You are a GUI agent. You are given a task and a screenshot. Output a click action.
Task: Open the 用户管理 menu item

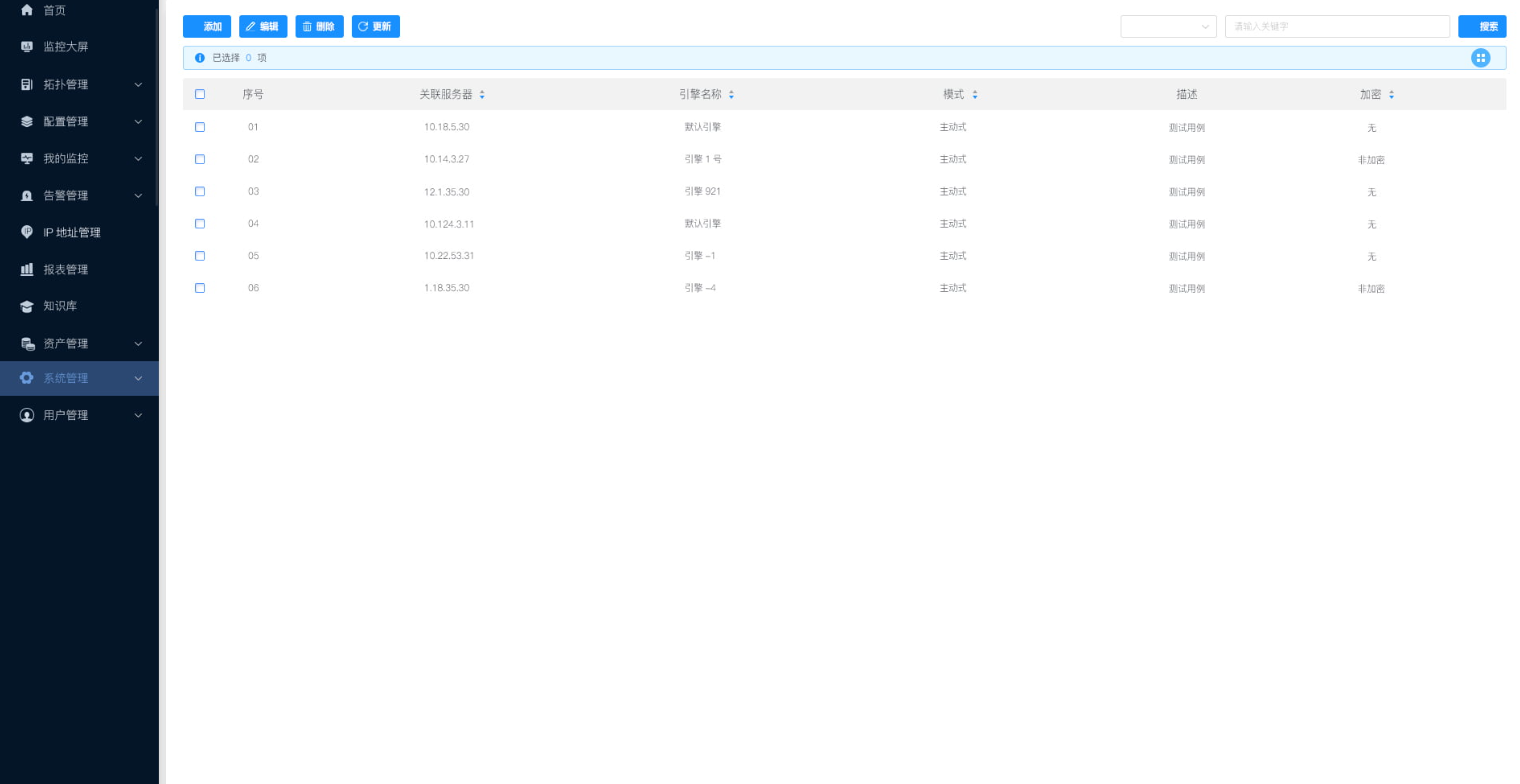pos(66,415)
